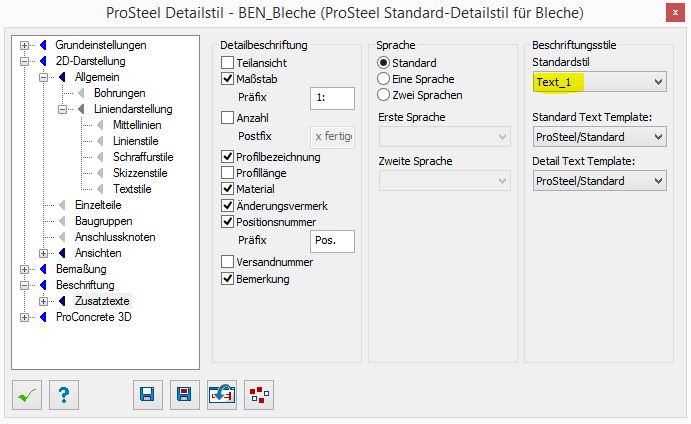
Task: Collapse the 2D-Darstellung tree node
Action: click(x=24, y=61)
